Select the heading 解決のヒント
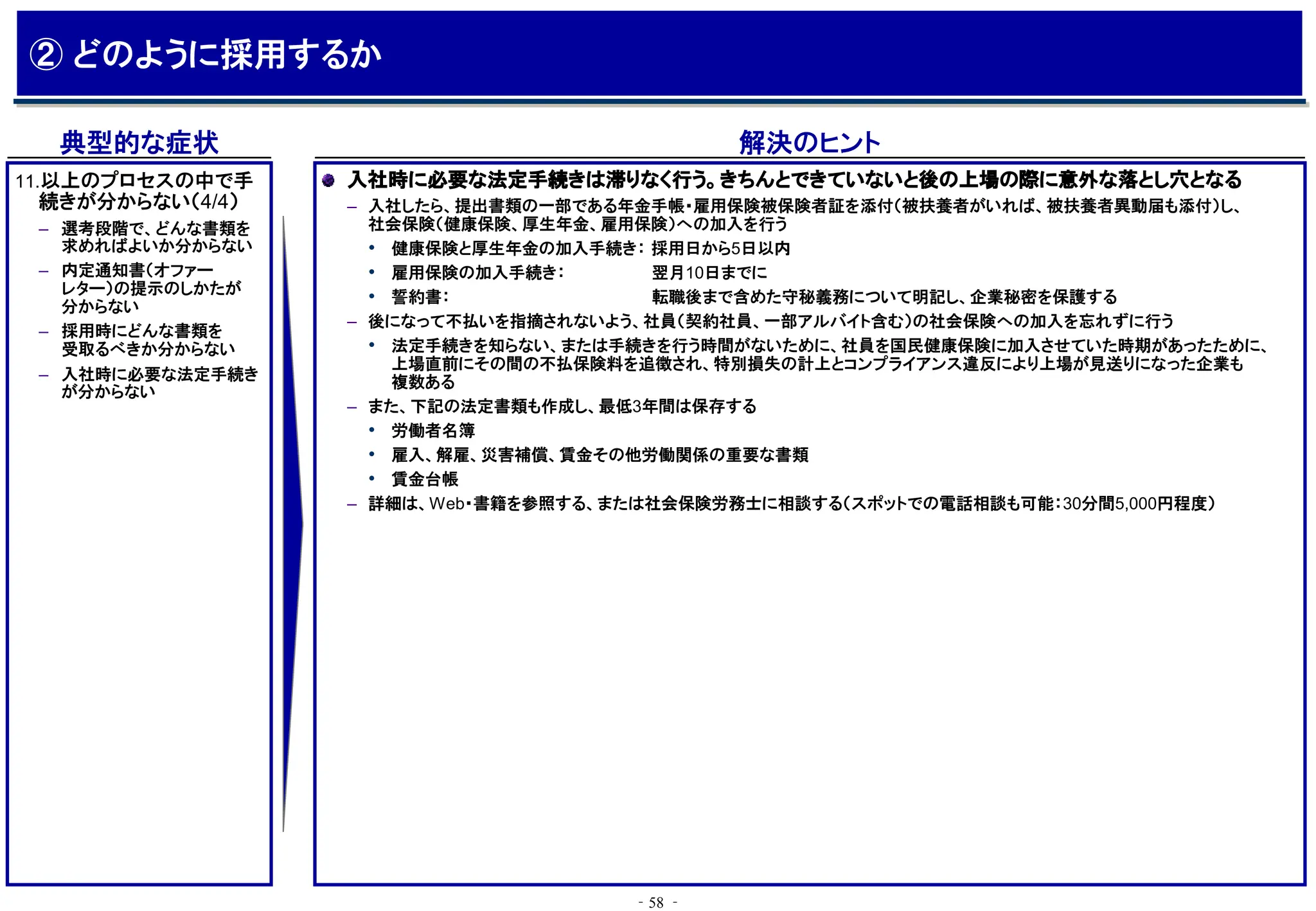Screen dimensions: 1316x911 810,143
